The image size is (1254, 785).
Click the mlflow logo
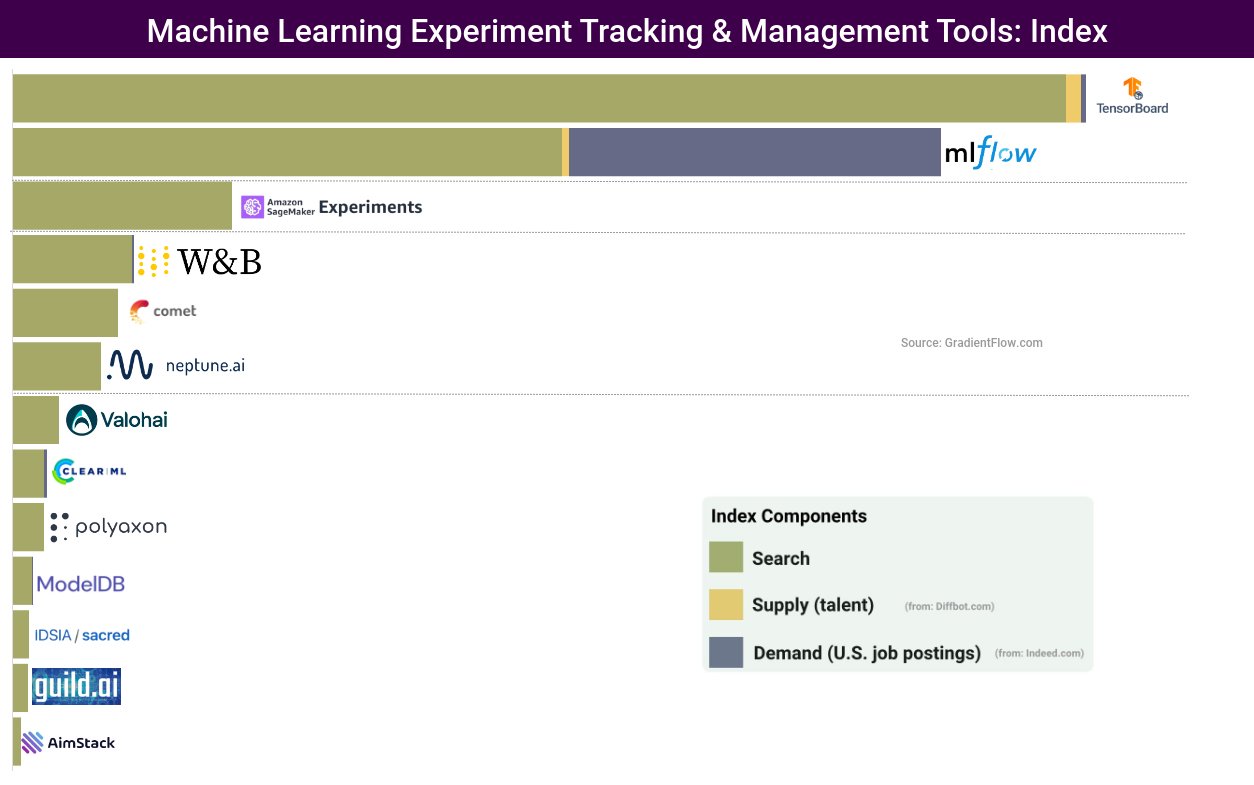pyautogui.click(x=991, y=152)
